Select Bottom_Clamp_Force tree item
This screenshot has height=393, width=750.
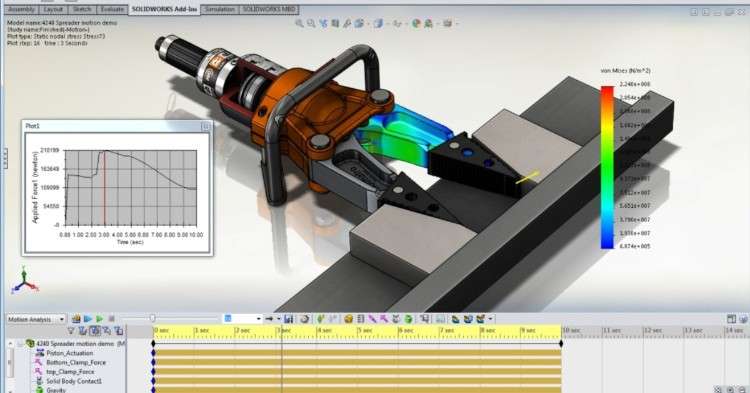[76, 362]
